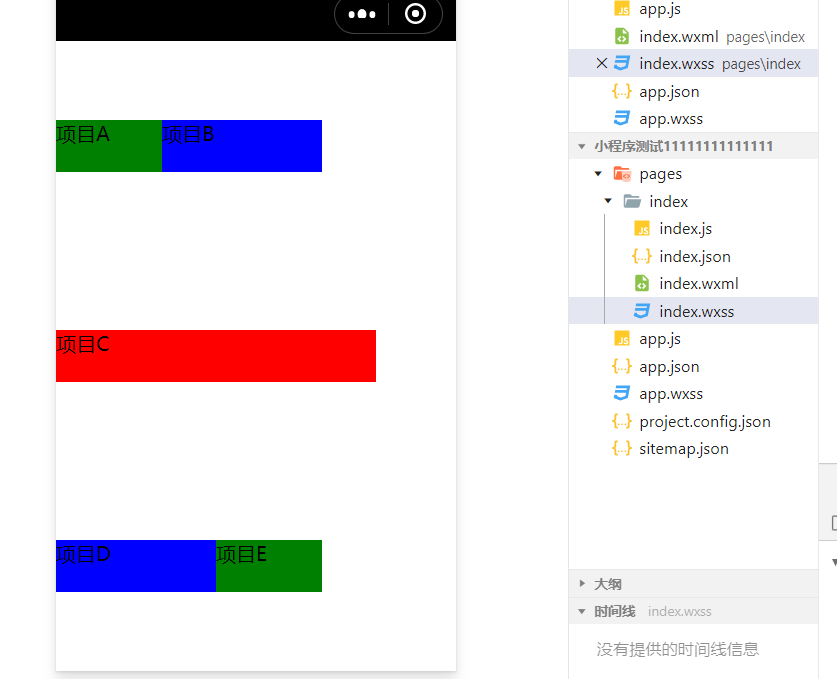Click the braces icon of sitemap.json
The image size is (837, 679).
coord(622,448)
